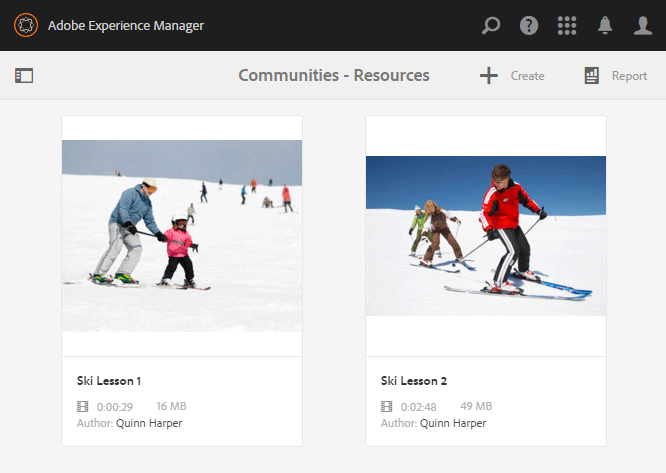Open the user profile icon
Image resolution: width=666 pixels, height=473 pixels.
[643, 25]
